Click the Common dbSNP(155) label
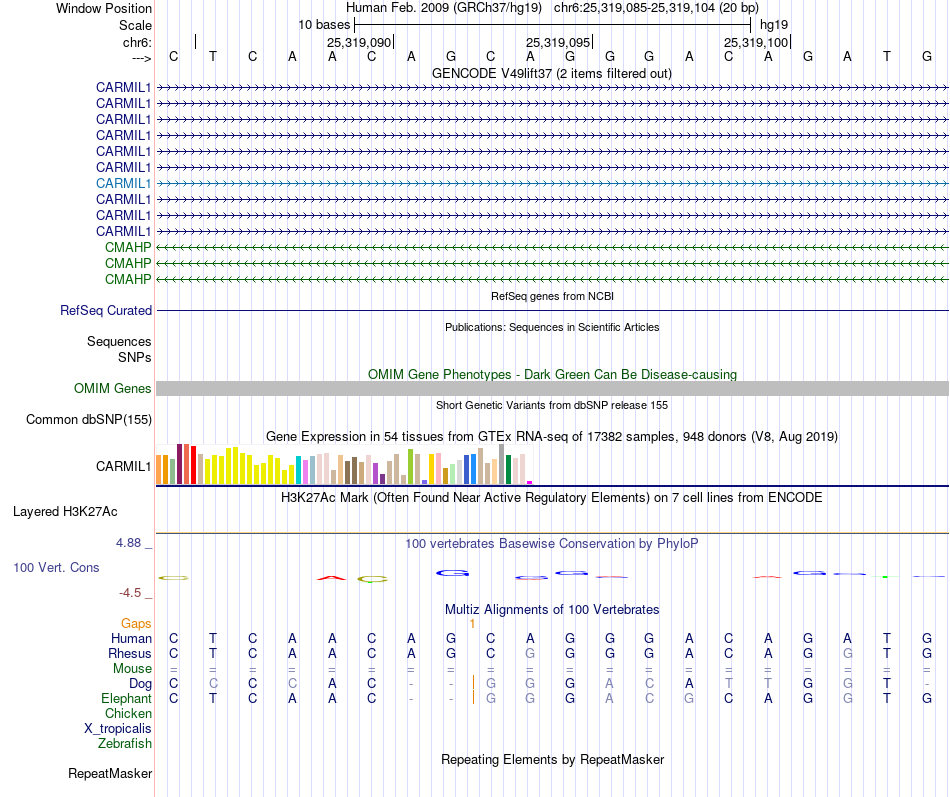The height and width of the screenshot is (797, 950). coord(89,419)
